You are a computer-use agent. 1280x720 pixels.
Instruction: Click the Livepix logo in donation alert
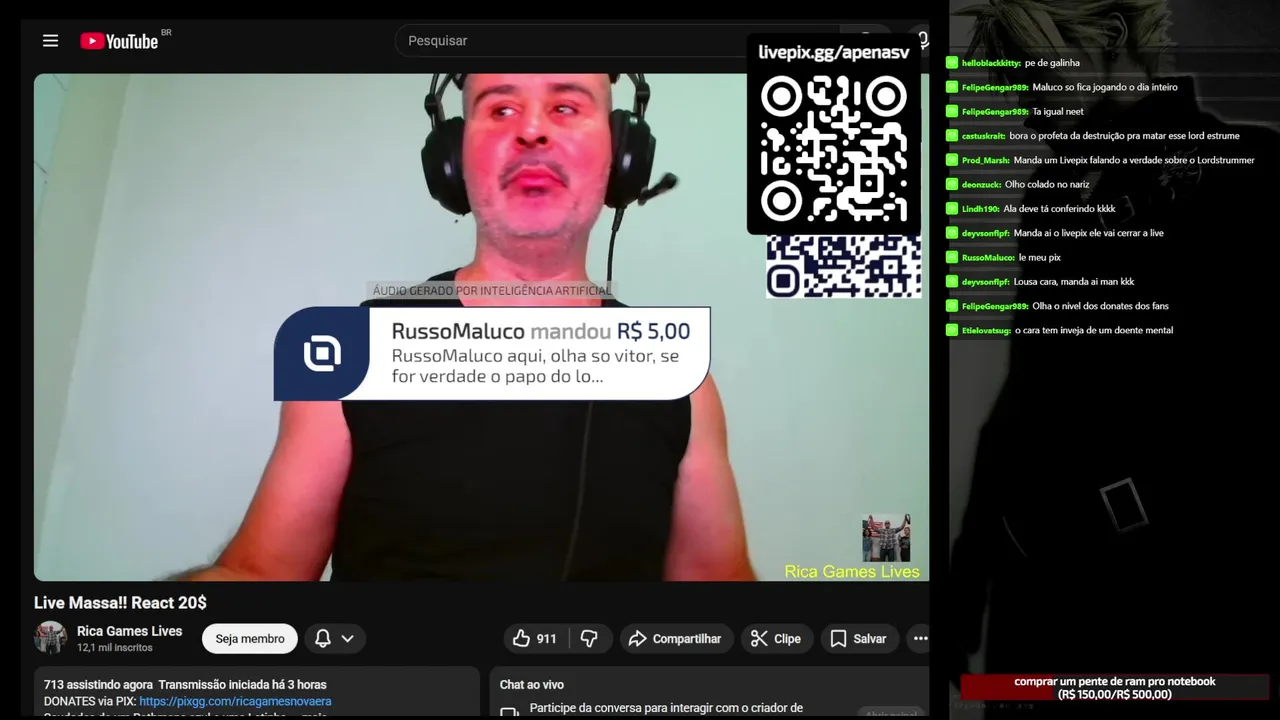(322, 354)
